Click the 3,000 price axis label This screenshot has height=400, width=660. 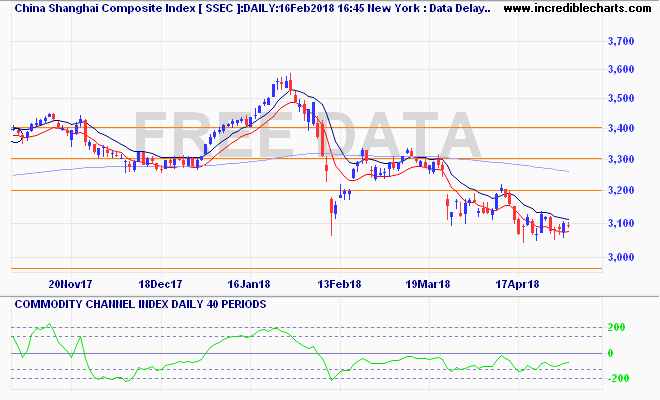click(621, 257)
